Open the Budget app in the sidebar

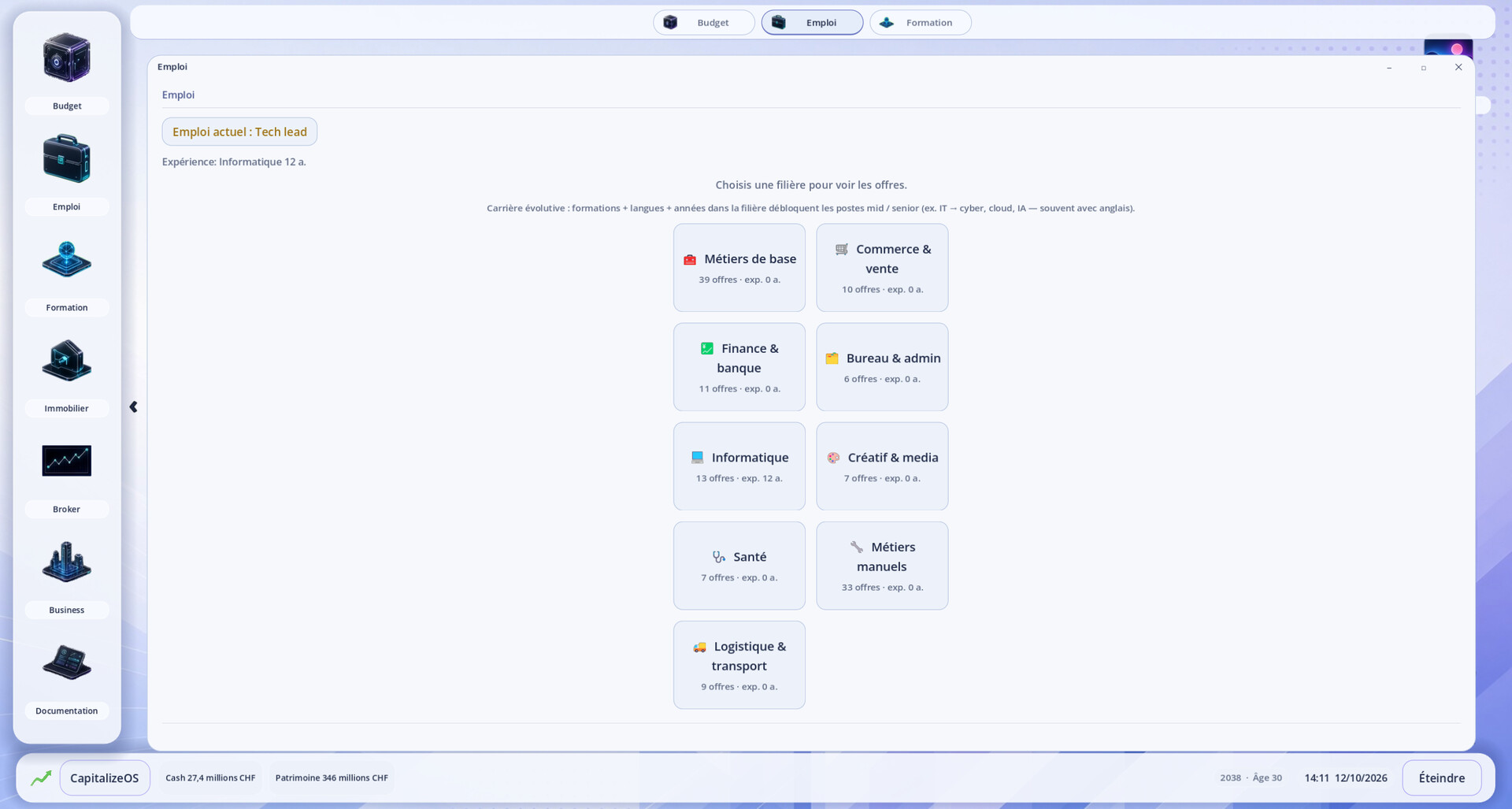click(67, 72)
